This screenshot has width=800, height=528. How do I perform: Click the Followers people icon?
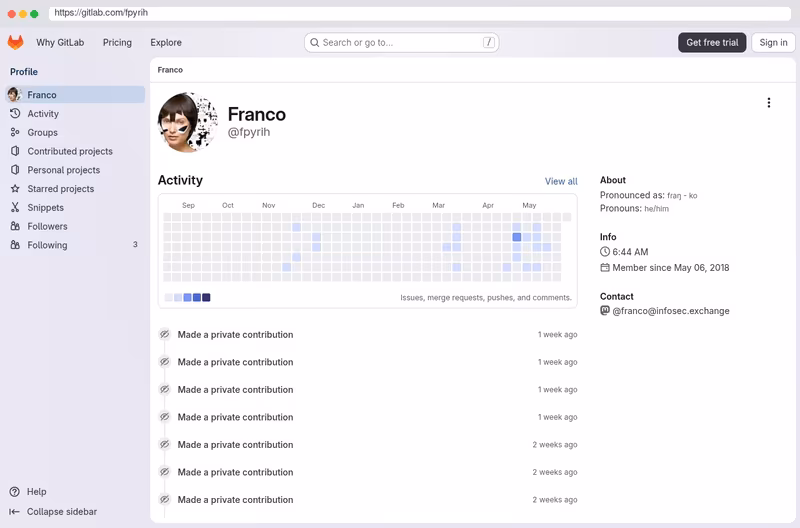pos(15,226)
